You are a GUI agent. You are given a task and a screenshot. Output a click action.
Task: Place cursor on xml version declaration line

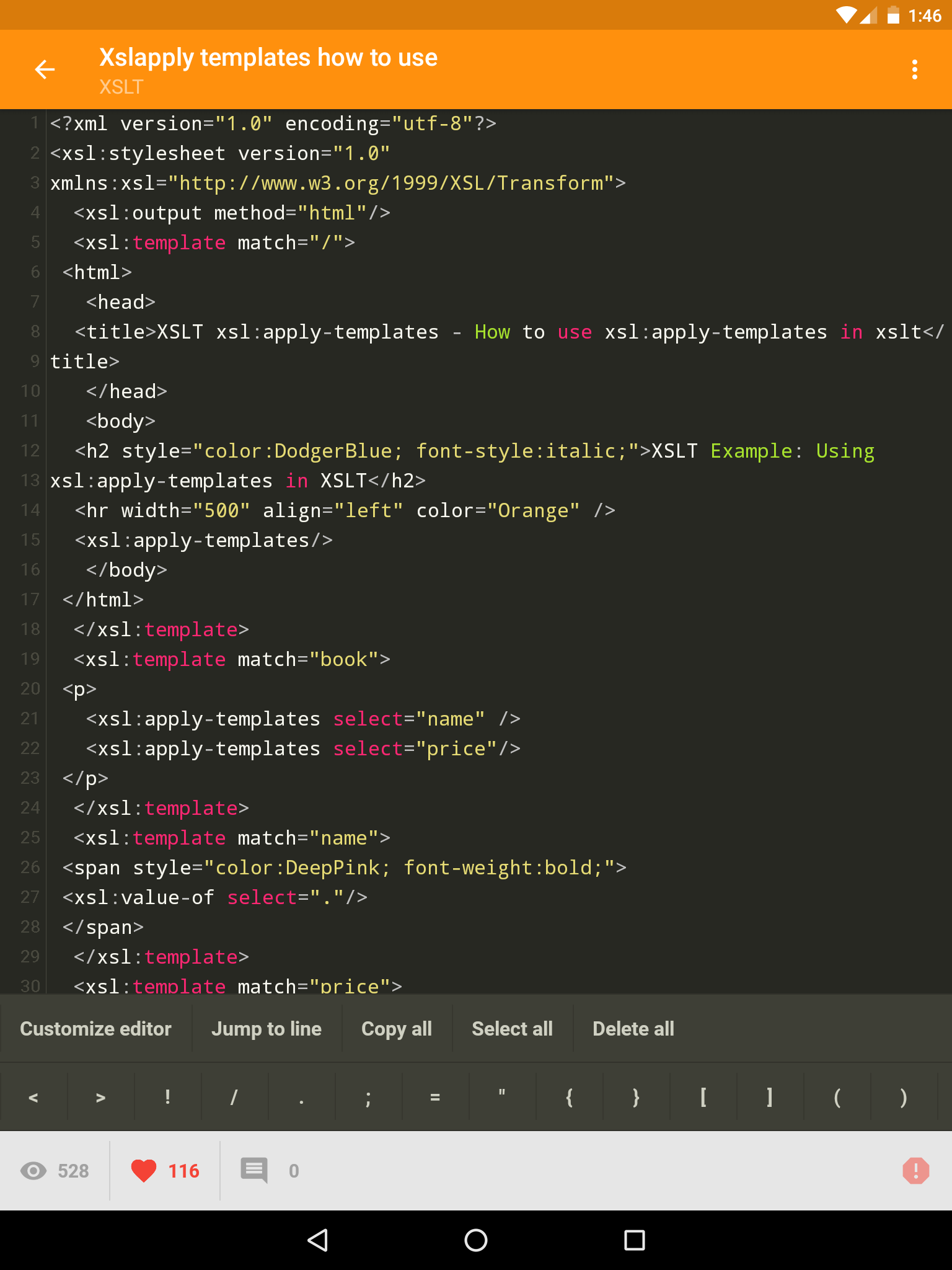point(273,123)
